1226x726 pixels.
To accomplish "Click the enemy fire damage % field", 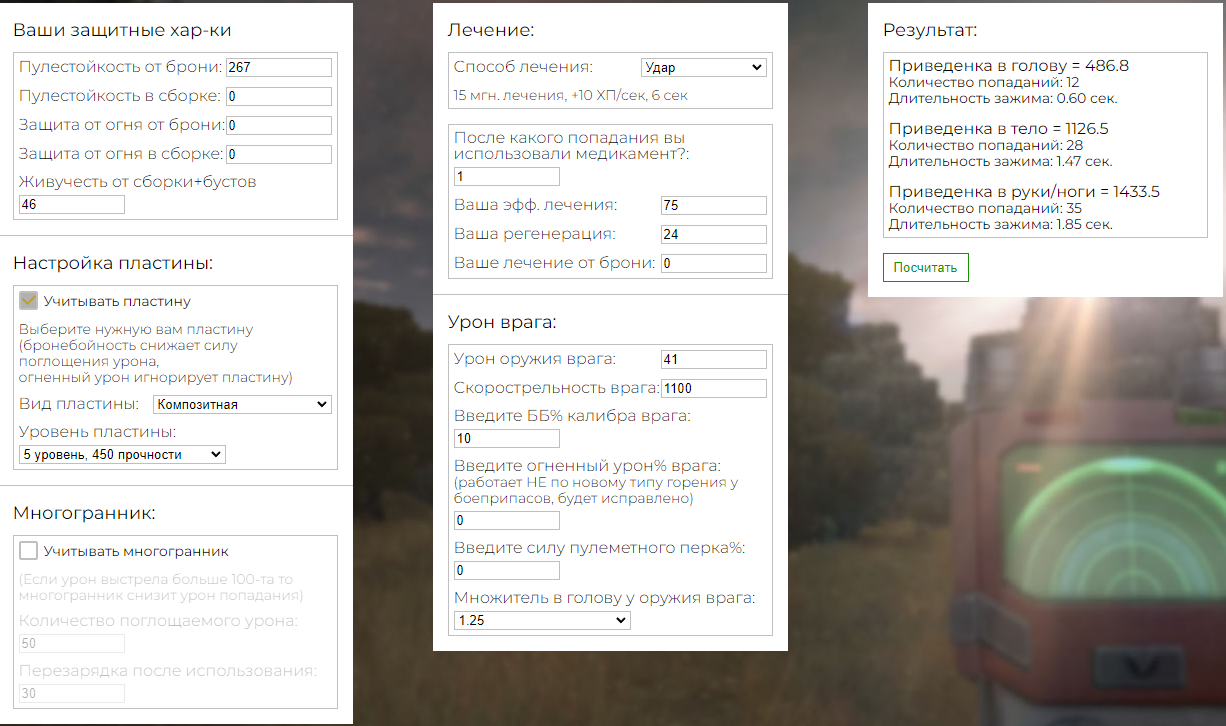I will pyautogui.click(x=507, y=520).
